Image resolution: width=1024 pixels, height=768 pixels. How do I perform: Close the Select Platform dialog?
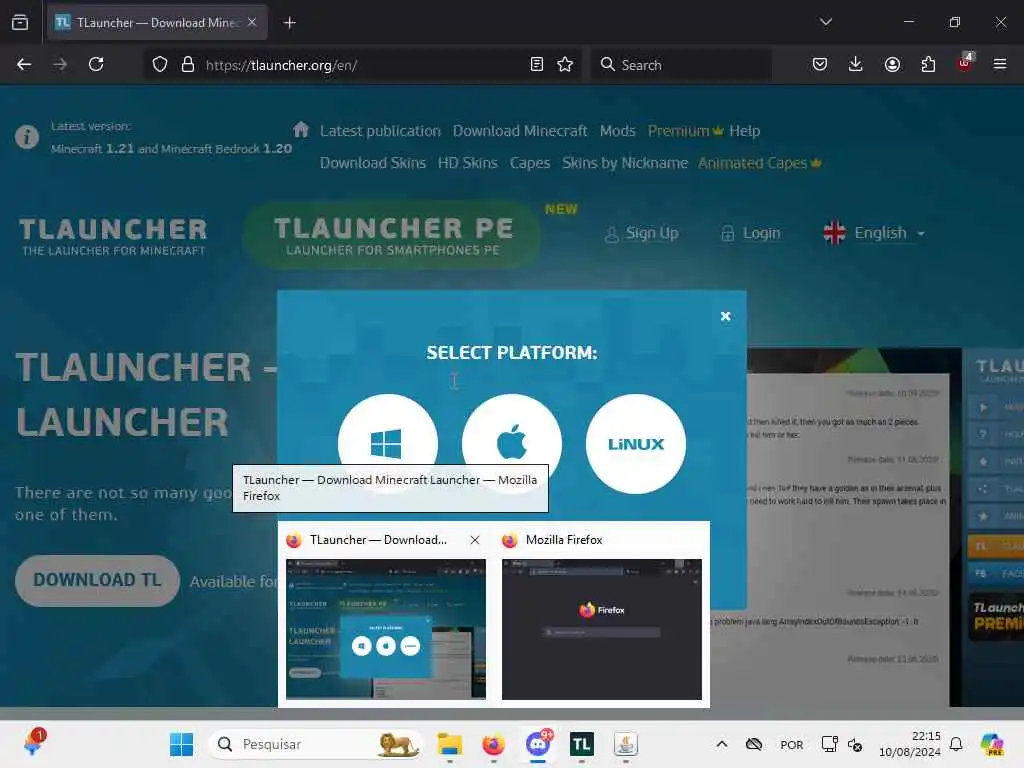coord(725,316)
